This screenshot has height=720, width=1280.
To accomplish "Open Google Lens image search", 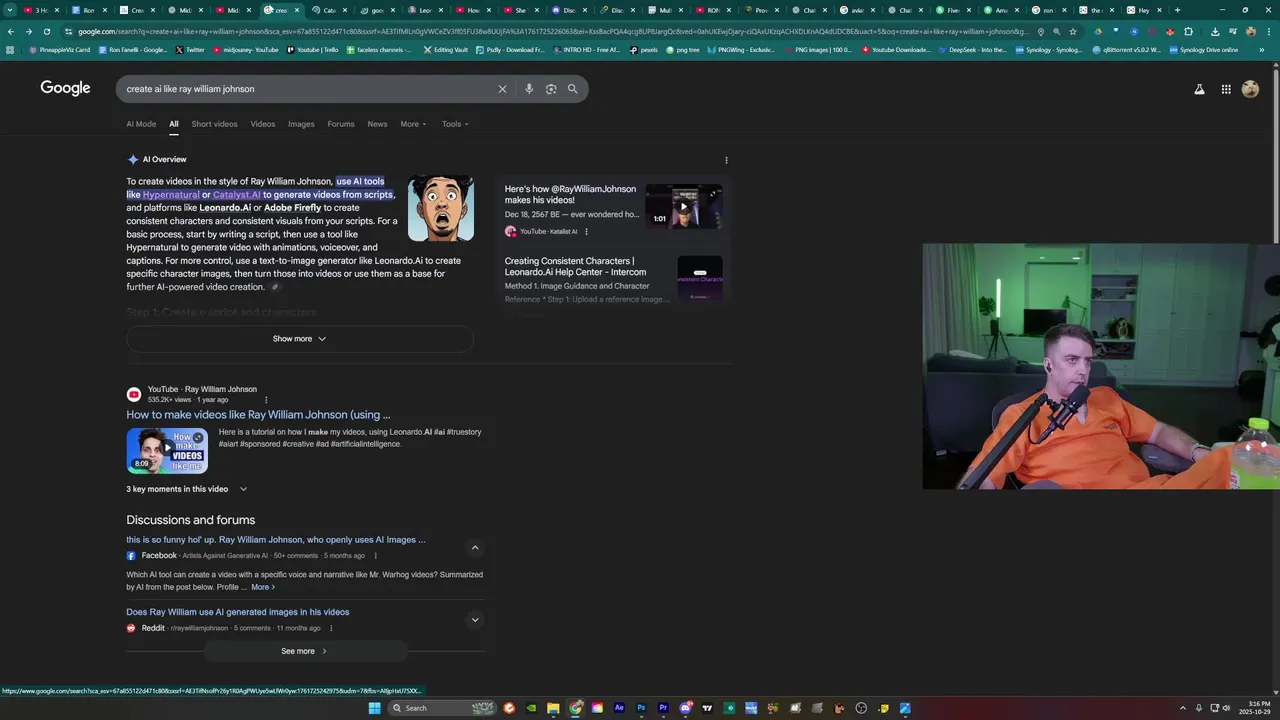I will [x=551, y=89].
